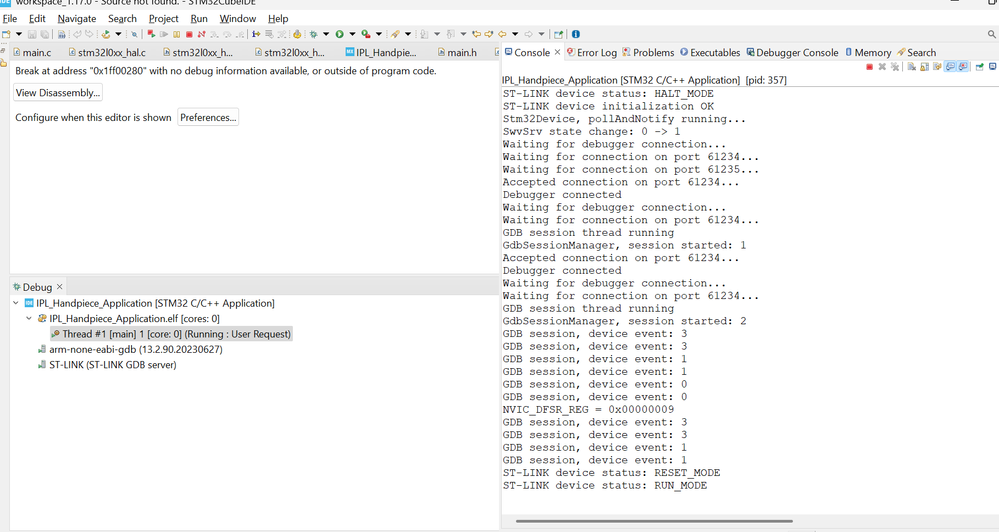Open the Run configurations dropdown arrow
The width and height of the screenshot is (999, 532).
(x=352, y=34)
